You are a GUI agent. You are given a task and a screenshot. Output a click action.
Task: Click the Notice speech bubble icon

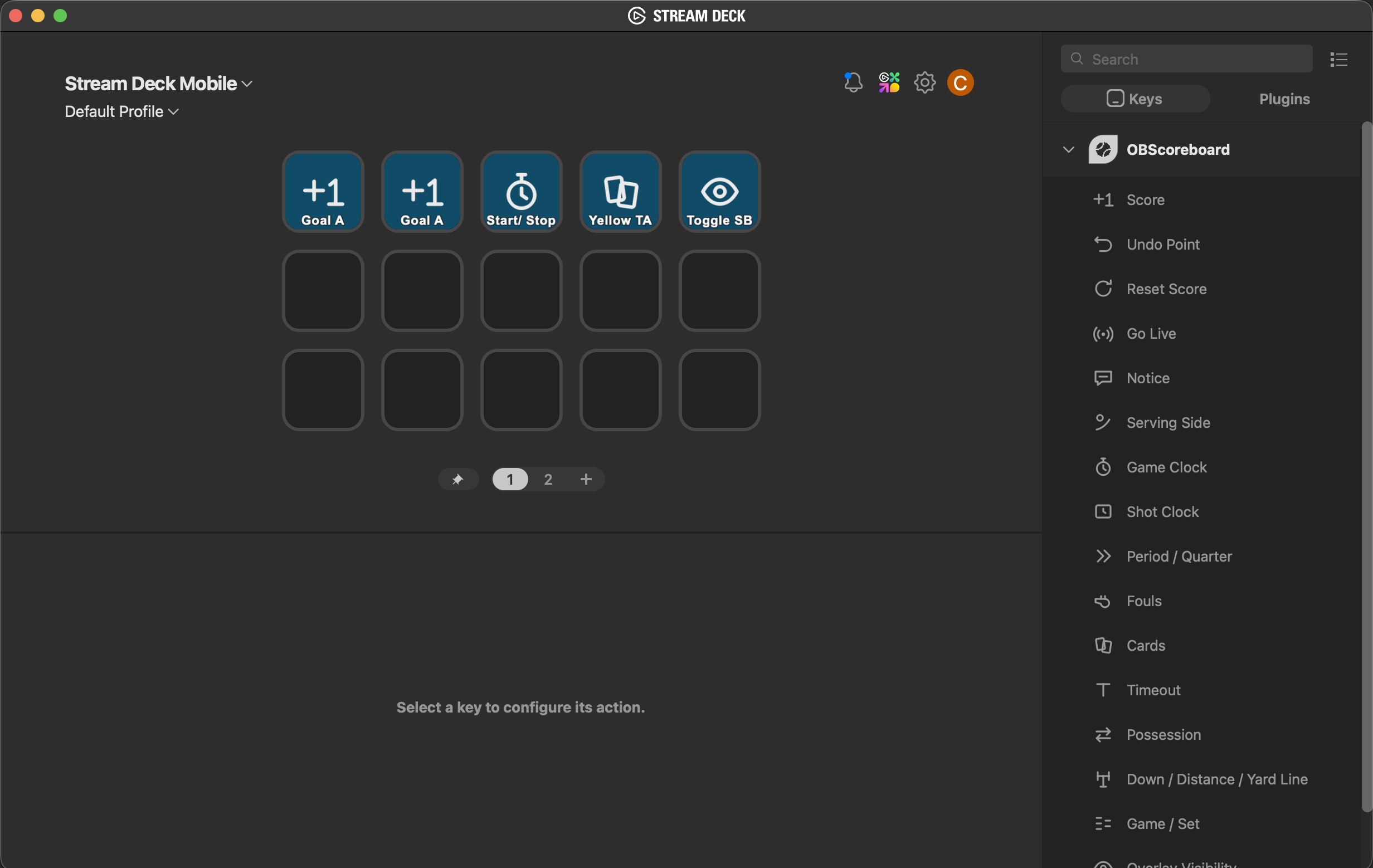[1103, 378]
